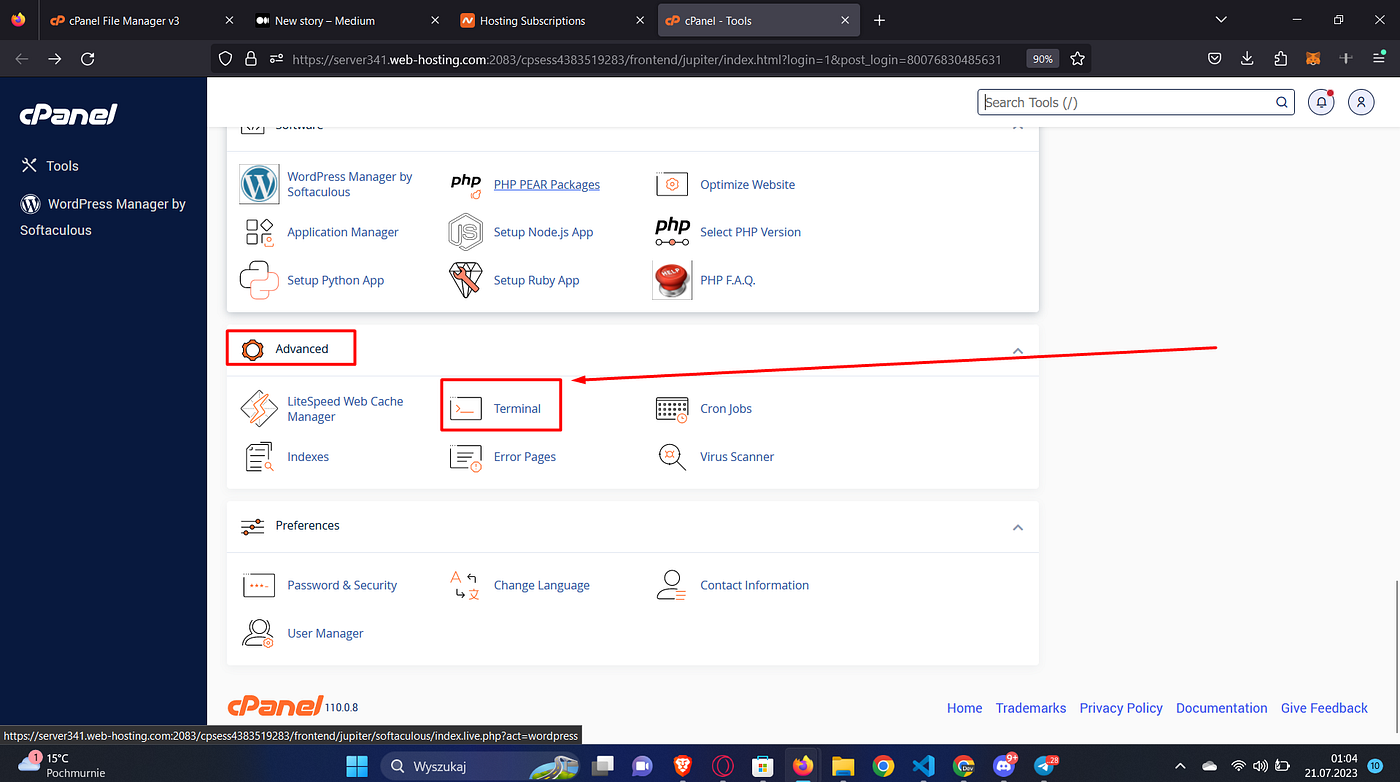This screenshot has width=1400, height=782.
Task: Open LiteSpeed Web Cache Manager
Action: [x=345, y=408]
